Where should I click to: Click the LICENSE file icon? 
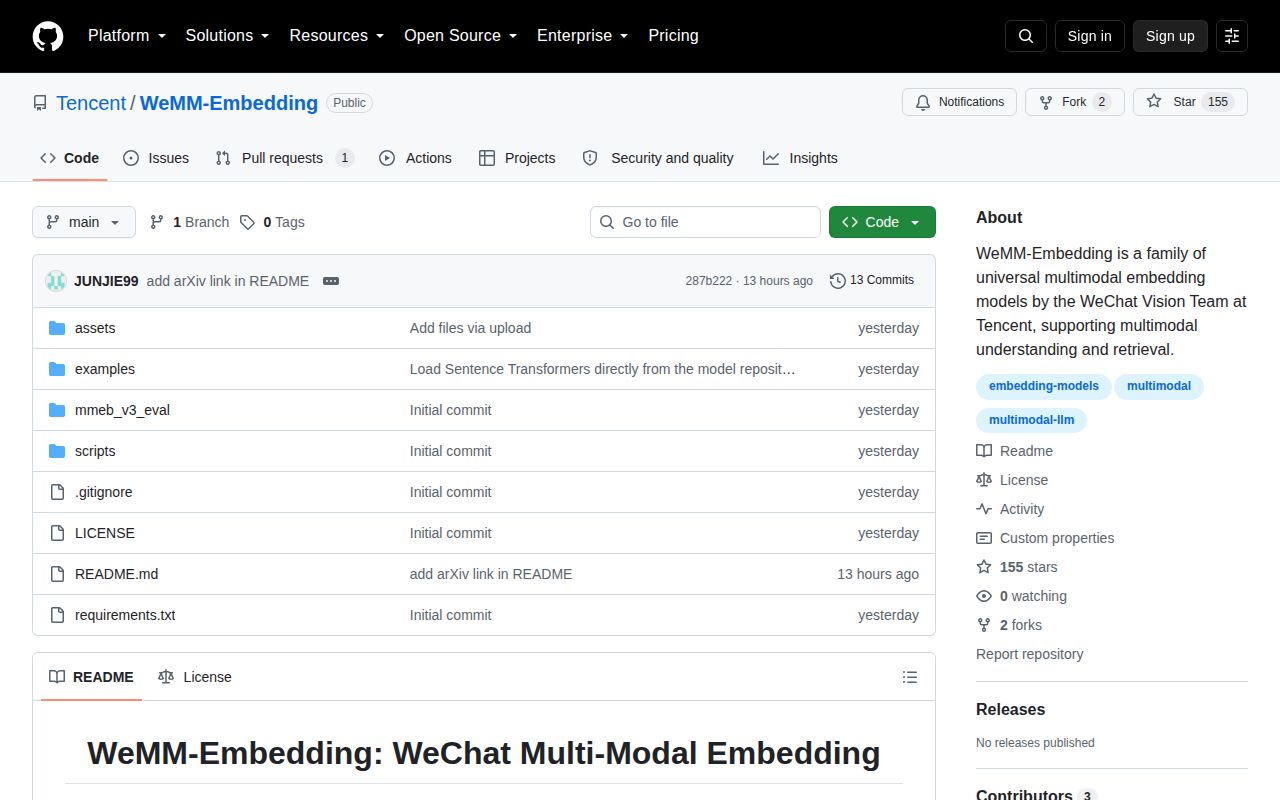(x=57, y=533)
